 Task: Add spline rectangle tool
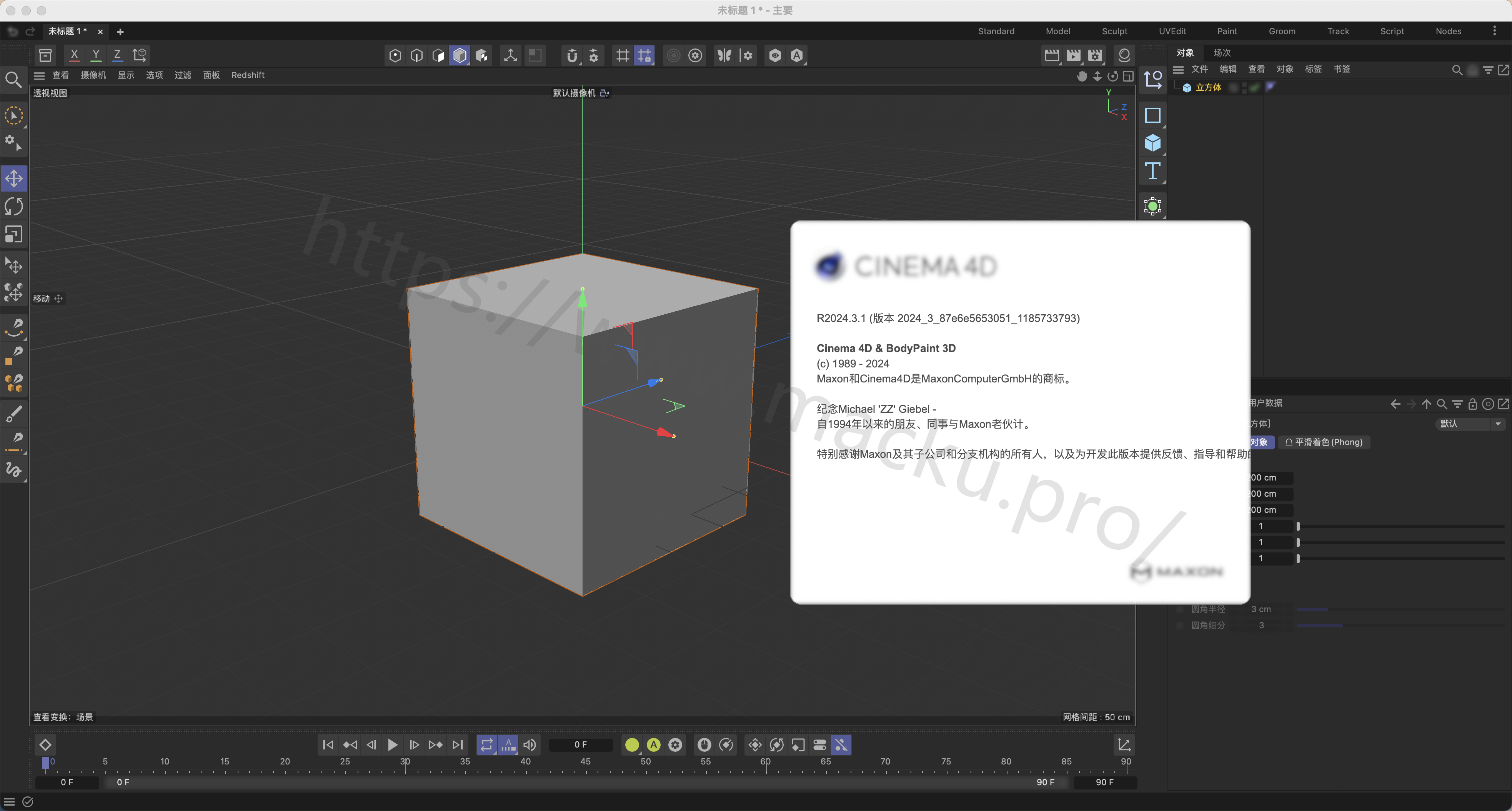pos(1153,115)
